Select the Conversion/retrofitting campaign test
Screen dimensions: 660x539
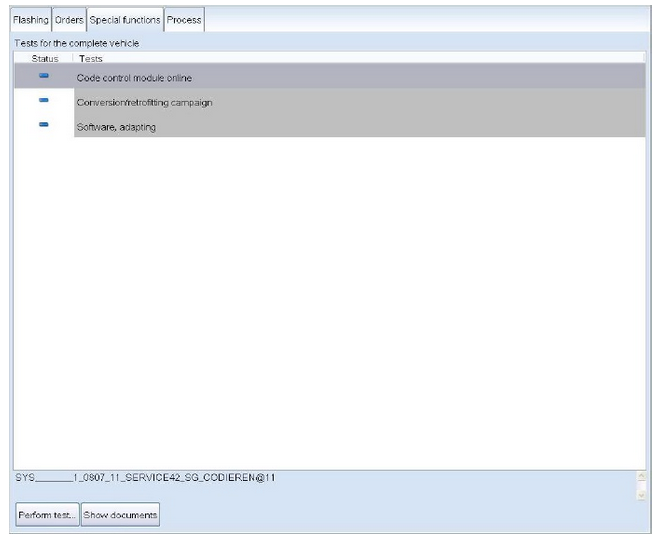pos(330,101)
